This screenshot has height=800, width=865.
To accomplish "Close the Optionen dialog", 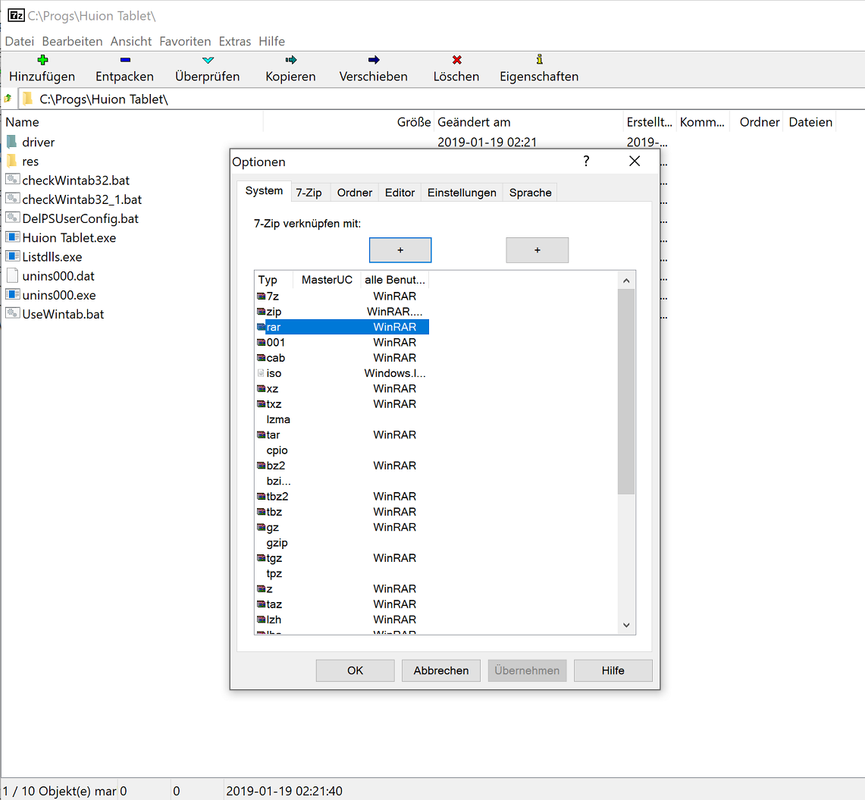I will (x=635, y=161).
